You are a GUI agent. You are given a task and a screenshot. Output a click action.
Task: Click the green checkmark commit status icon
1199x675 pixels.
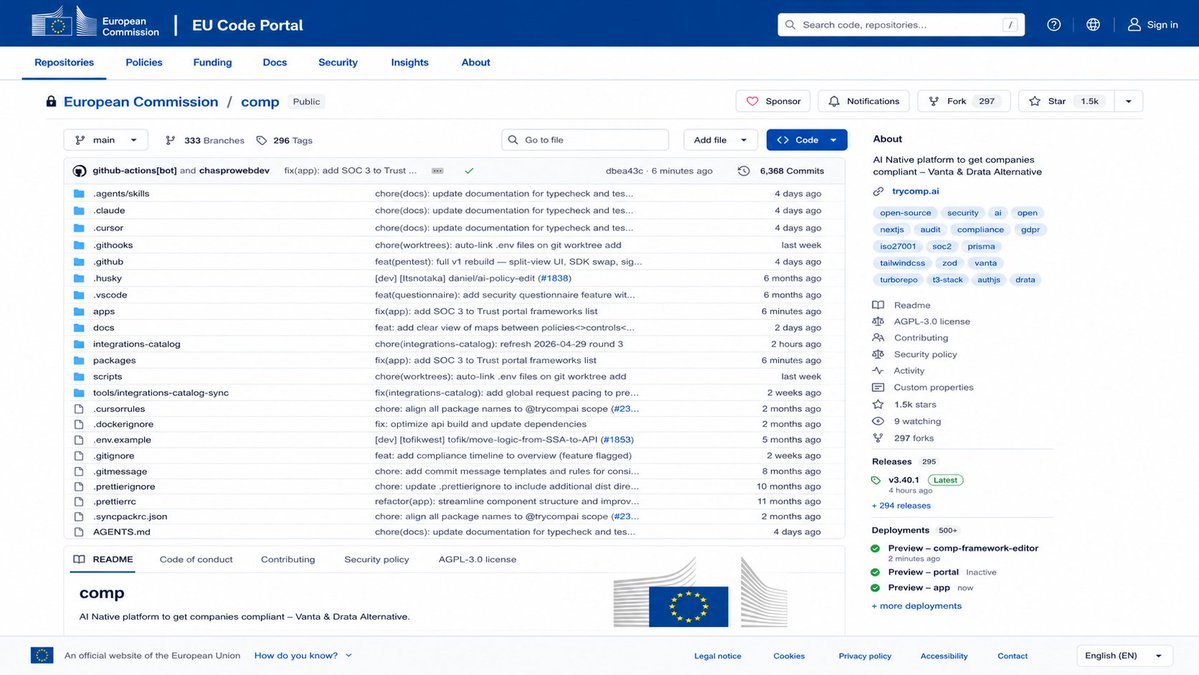tap(469, 170)
